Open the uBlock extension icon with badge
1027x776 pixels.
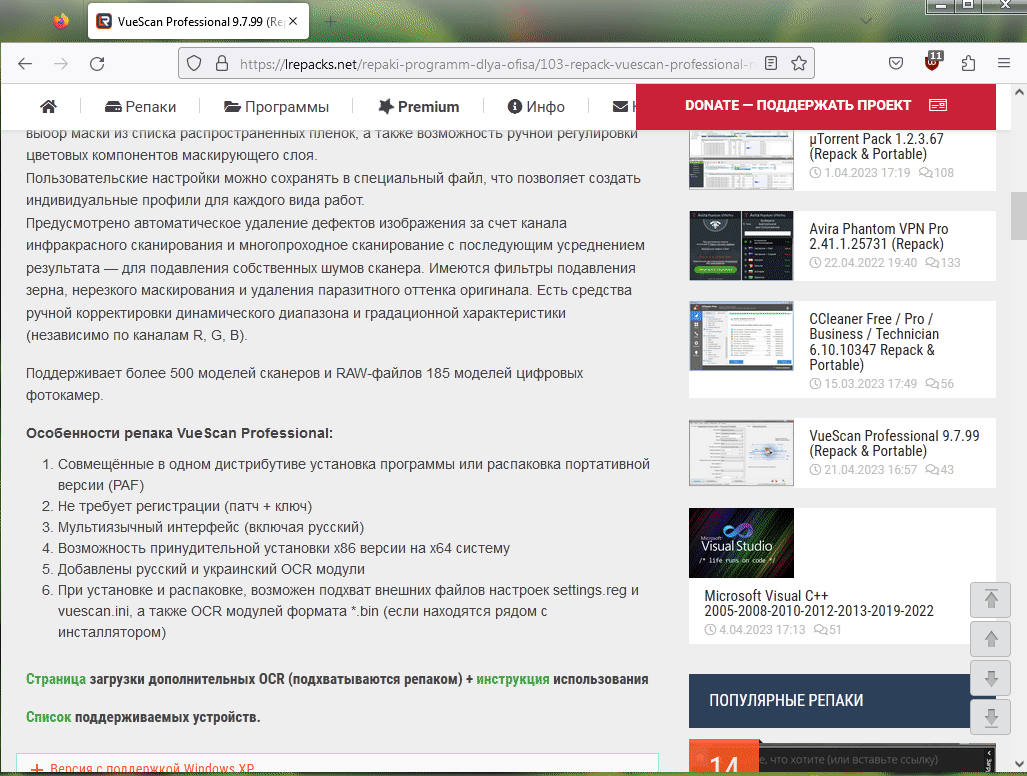(x=933, y=63)
